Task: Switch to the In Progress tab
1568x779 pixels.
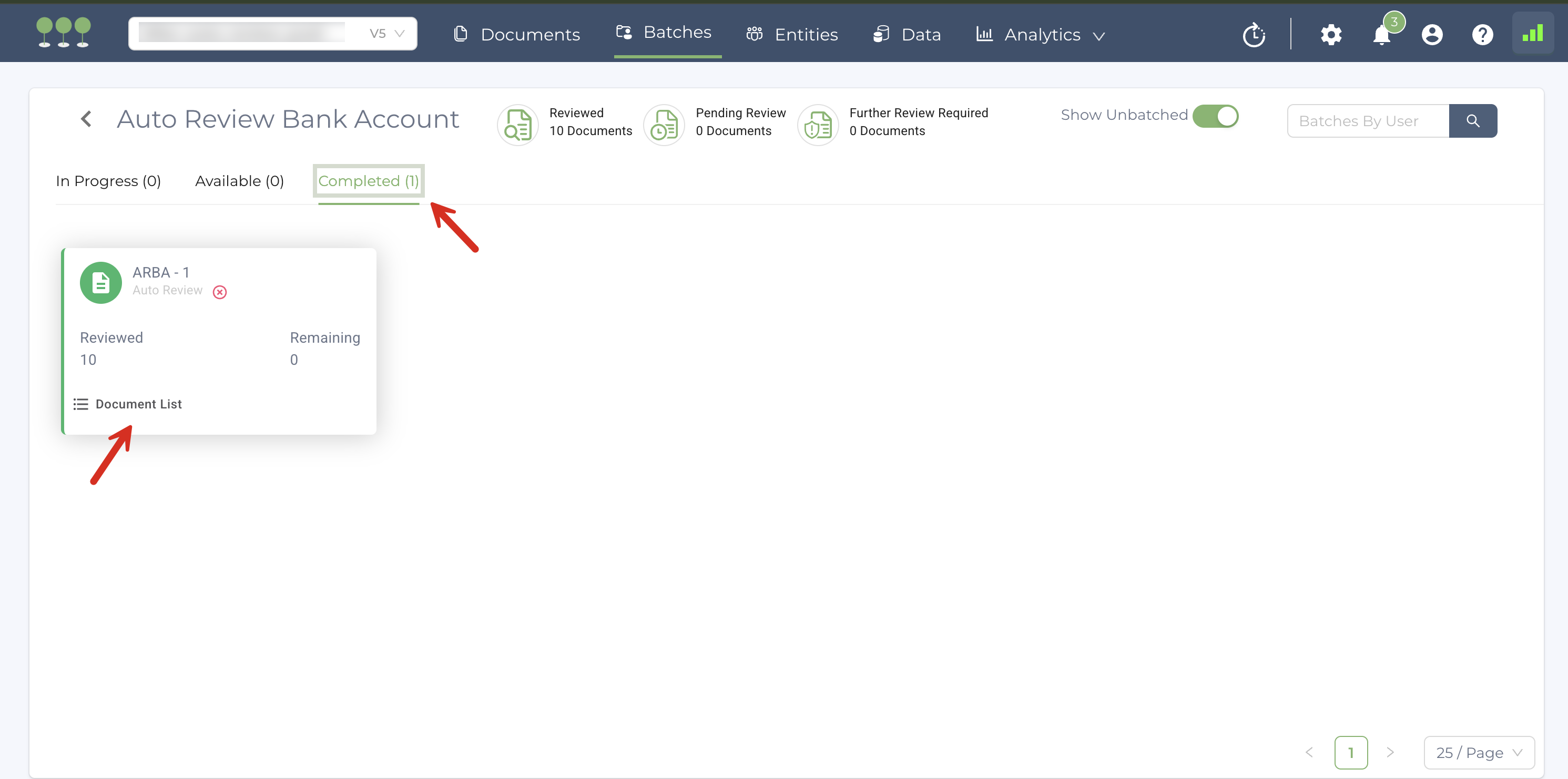Action: [x=108, y=181]
